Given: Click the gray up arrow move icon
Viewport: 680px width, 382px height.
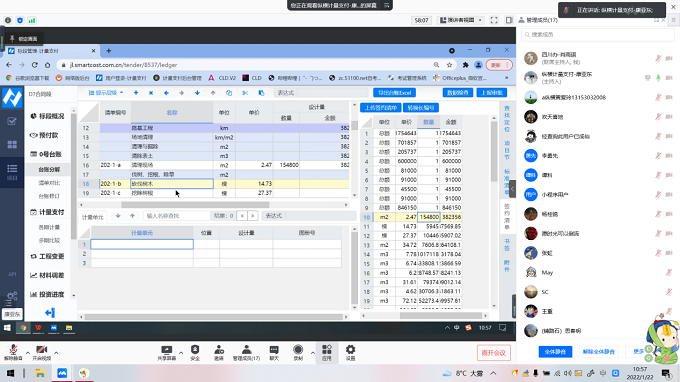Looking at the screenshot, I should click(213, 93).
